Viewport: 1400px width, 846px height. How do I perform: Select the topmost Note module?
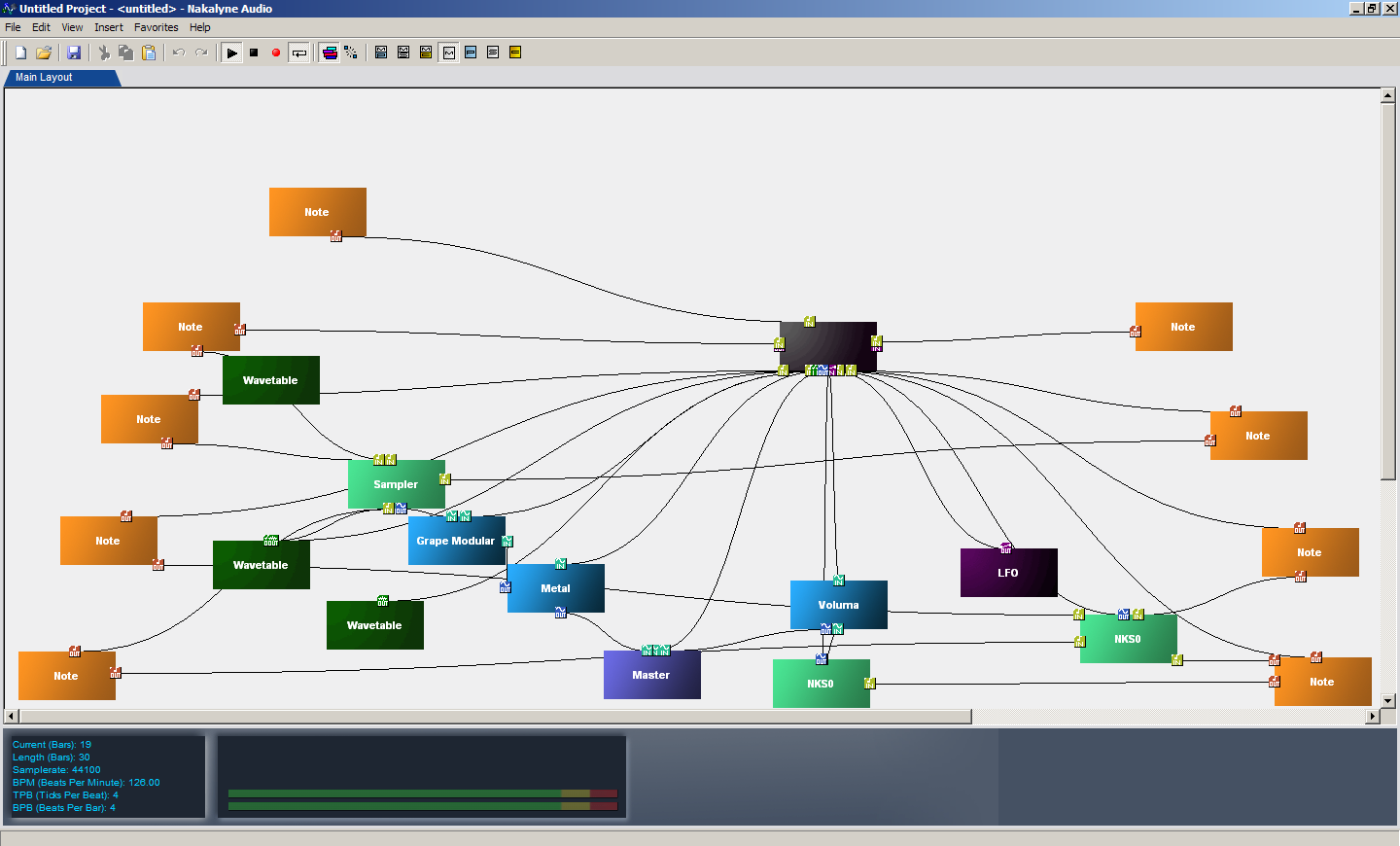[x=318, y=212]
